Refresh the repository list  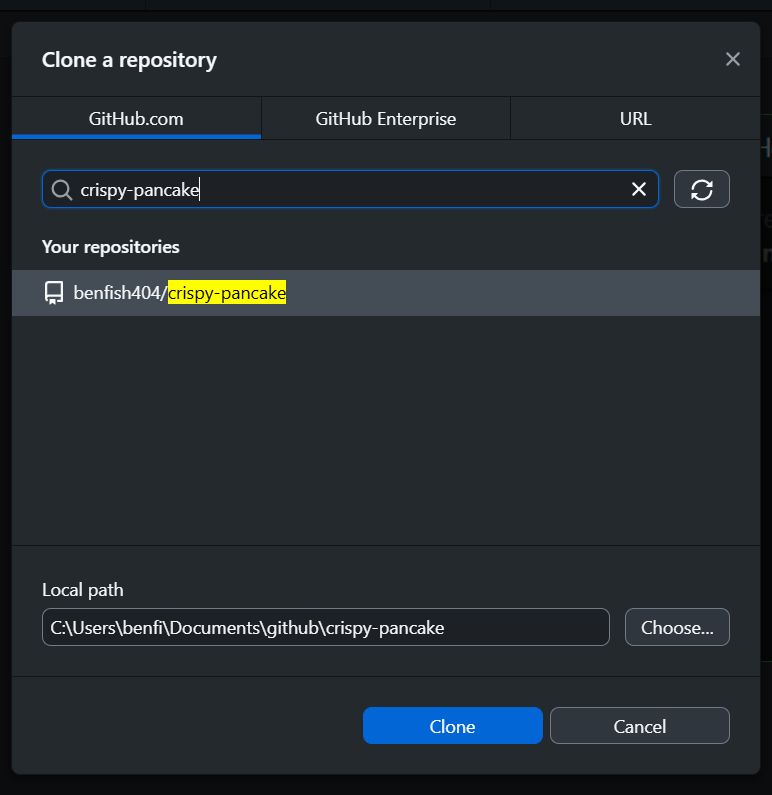point(702,189)
